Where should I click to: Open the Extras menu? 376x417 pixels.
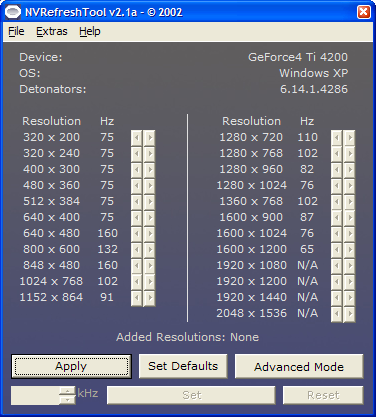click(x=52, y=31)
